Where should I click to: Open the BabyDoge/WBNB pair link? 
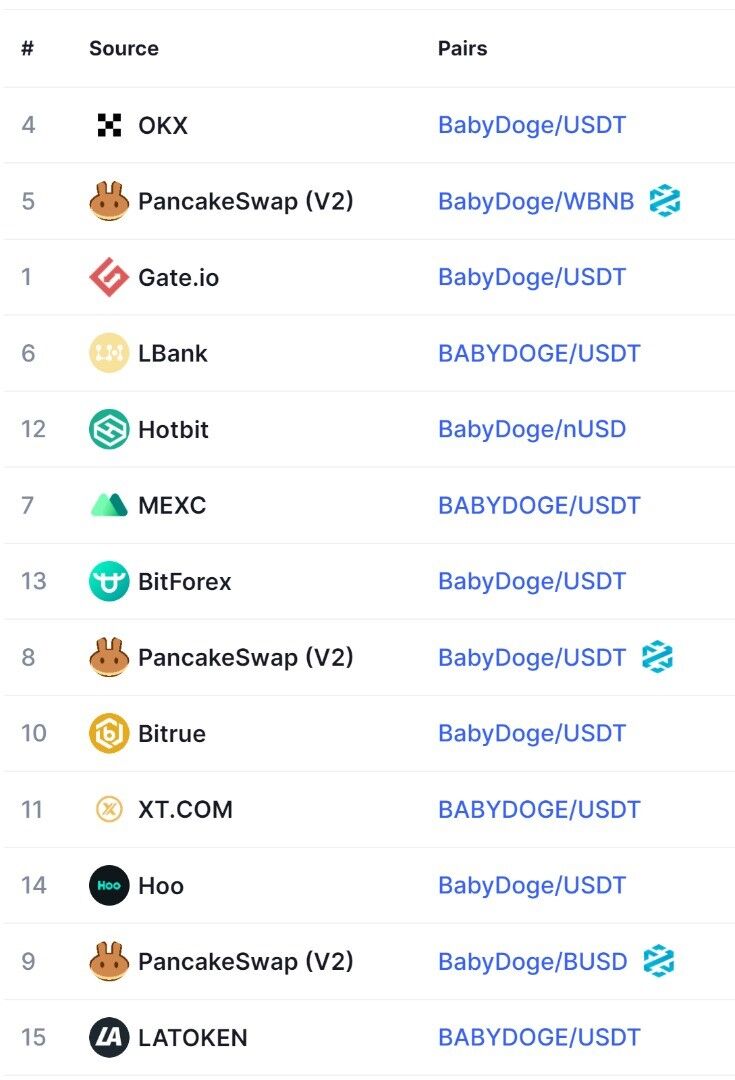point(536,201)
